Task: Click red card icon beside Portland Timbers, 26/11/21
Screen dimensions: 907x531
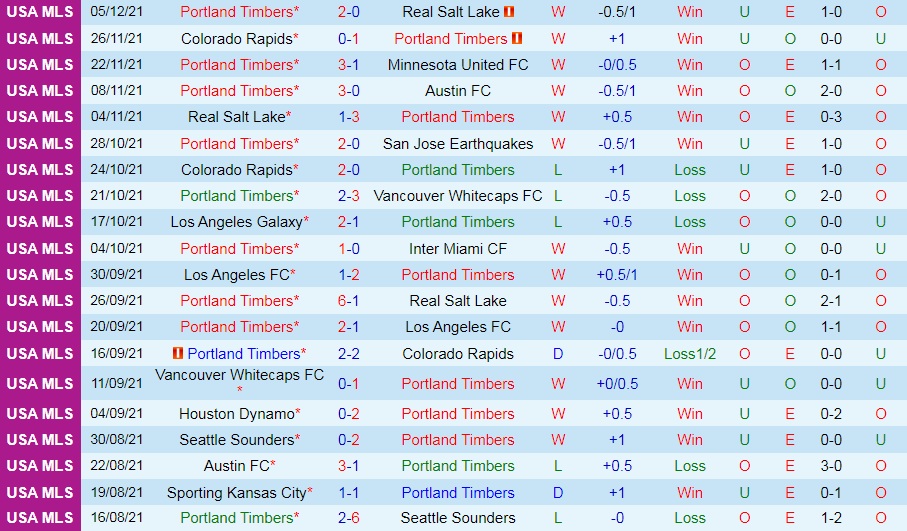Action: tap(517, 39)
